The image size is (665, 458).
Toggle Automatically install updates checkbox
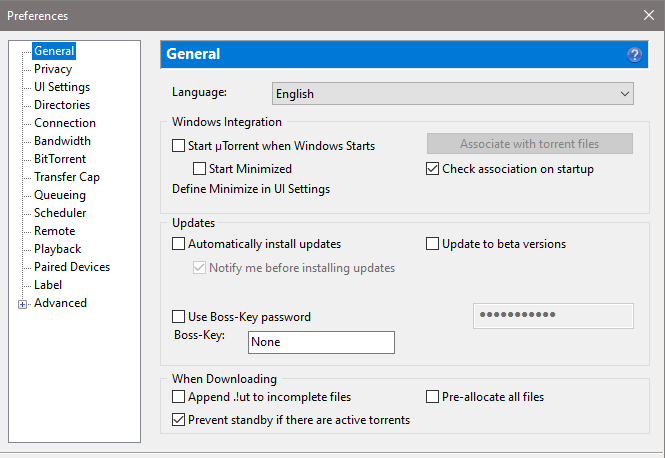179,244
